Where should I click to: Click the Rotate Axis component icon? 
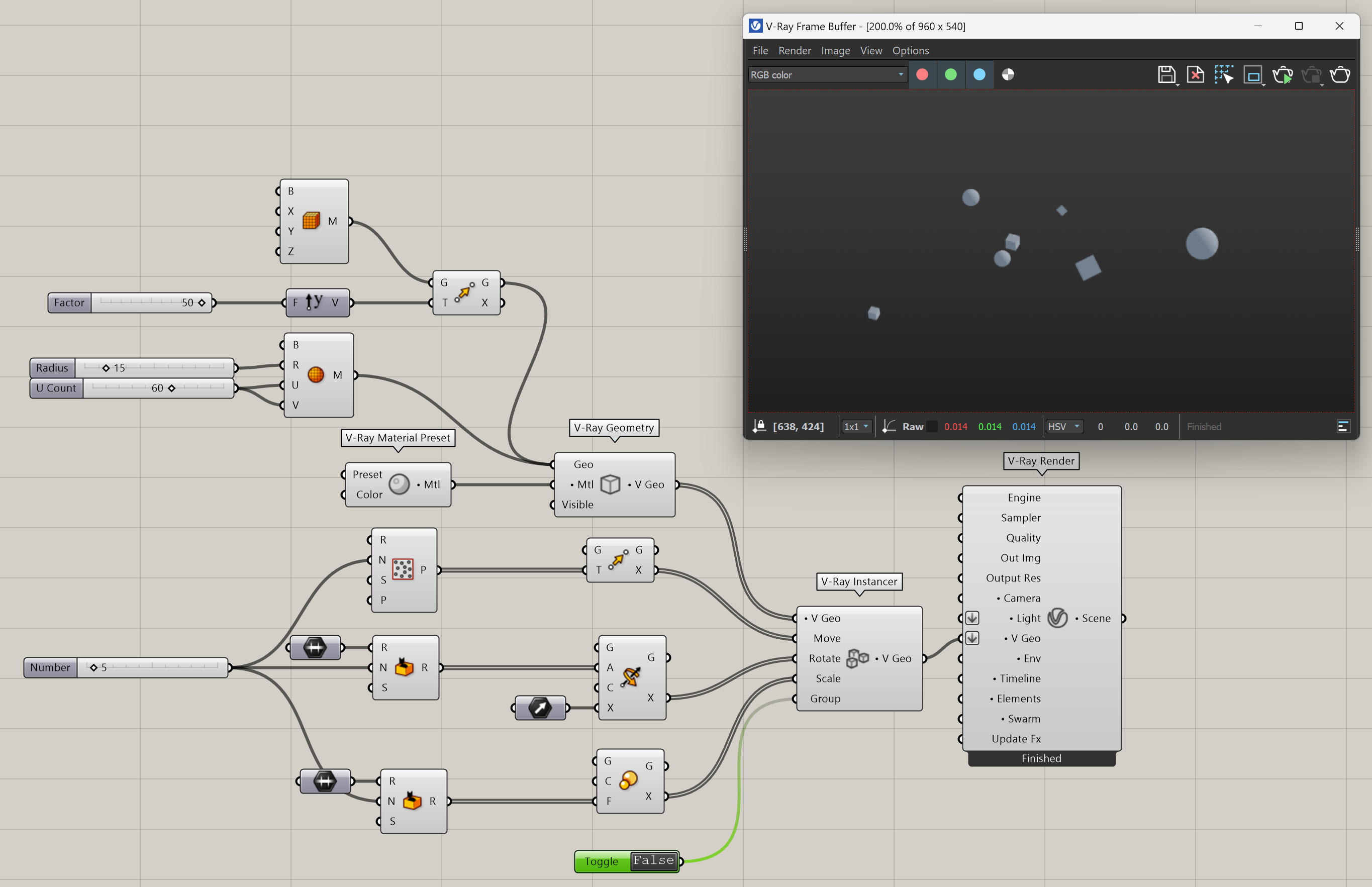pyautogui.click(x=630, y=677)
